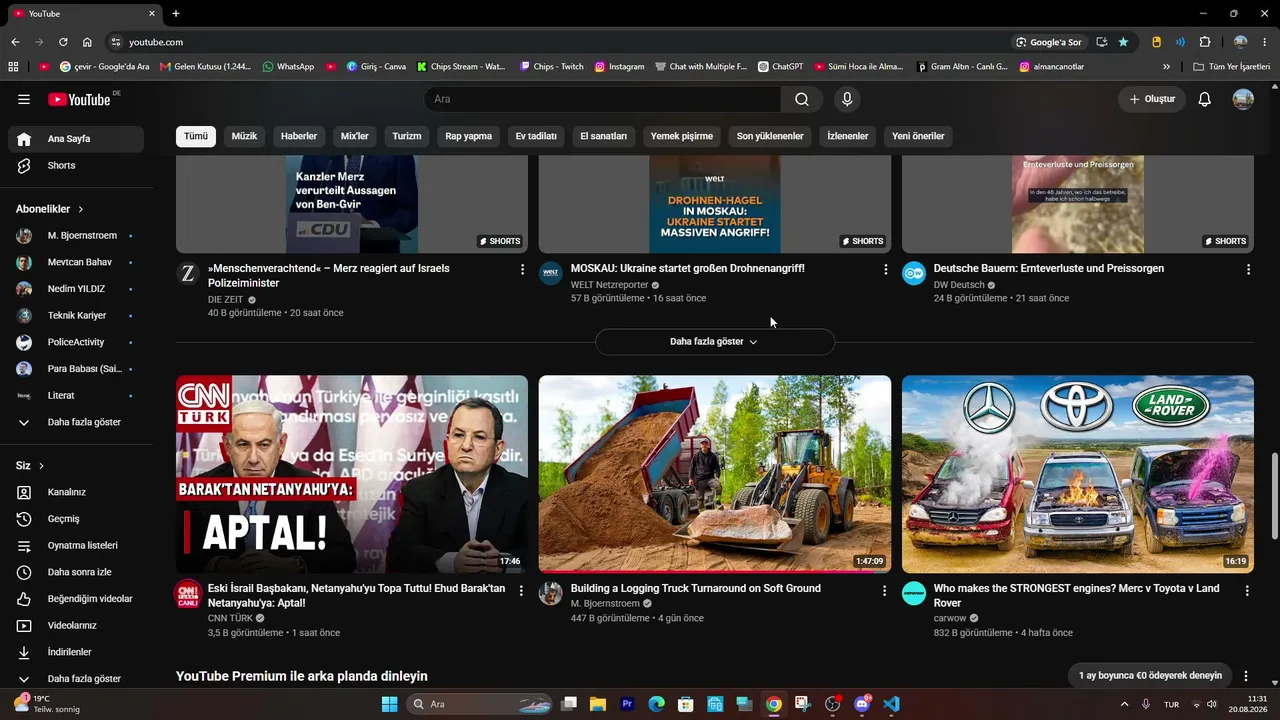Select the Yeni öneriler filter chip
This screenshot has height=720, width=1280.
coord(918,136)
